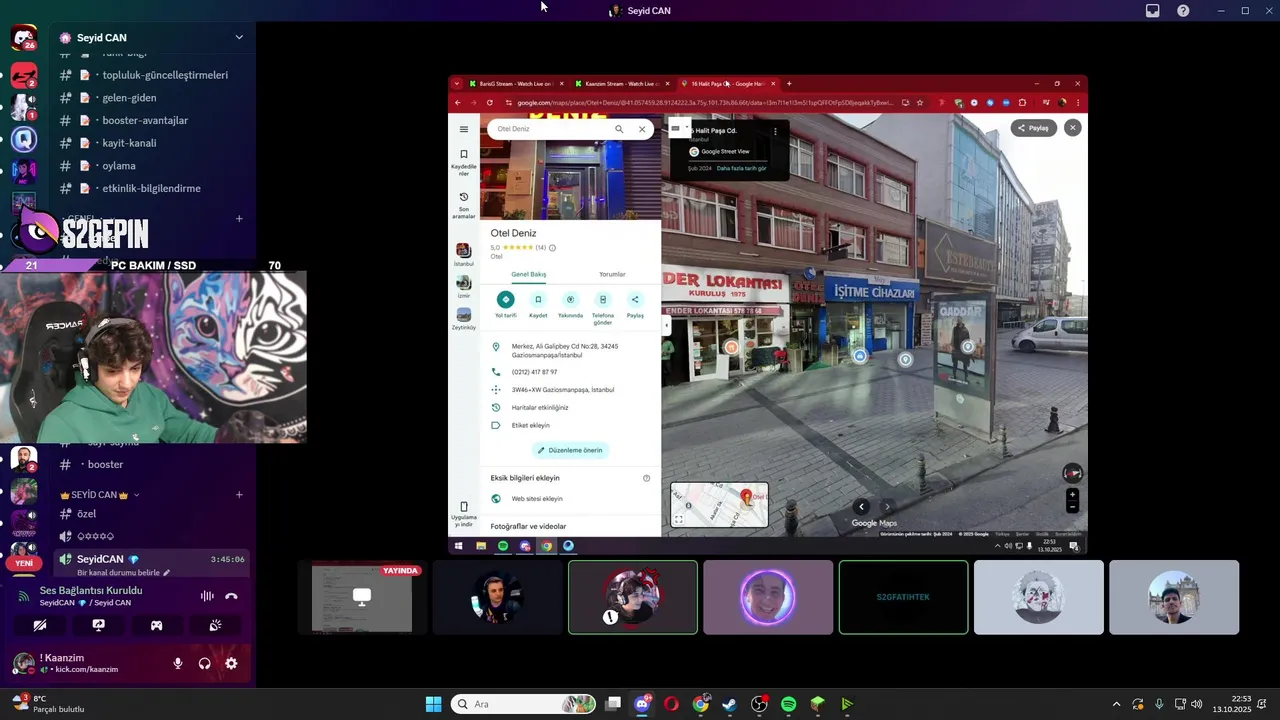
Task: Open the etkinlik-bilgilendirme channel
Action: [x=153, y=188]
